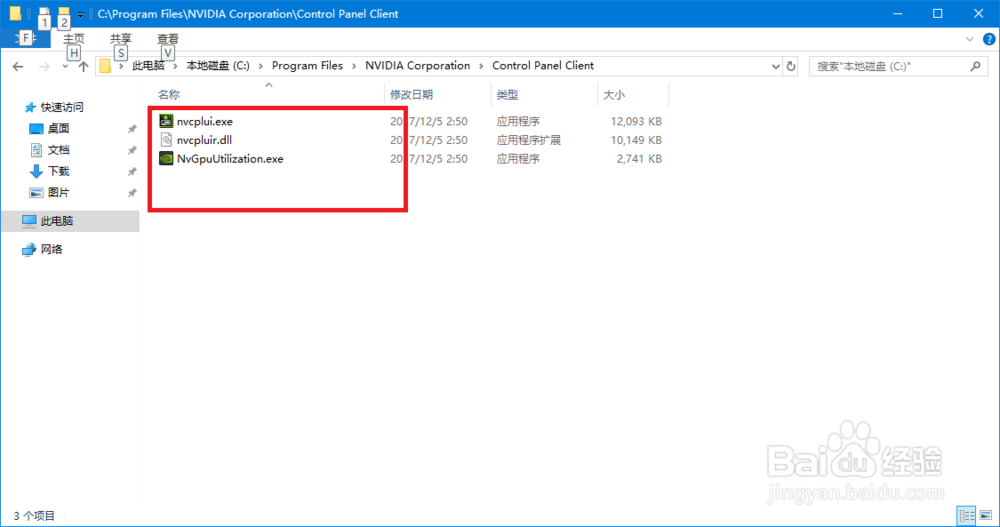Image resolution: width=1000 pixels, height=527 pixels.
Task: Unpin 桌面 using its pin icon
Action: [x=132, y=129]
